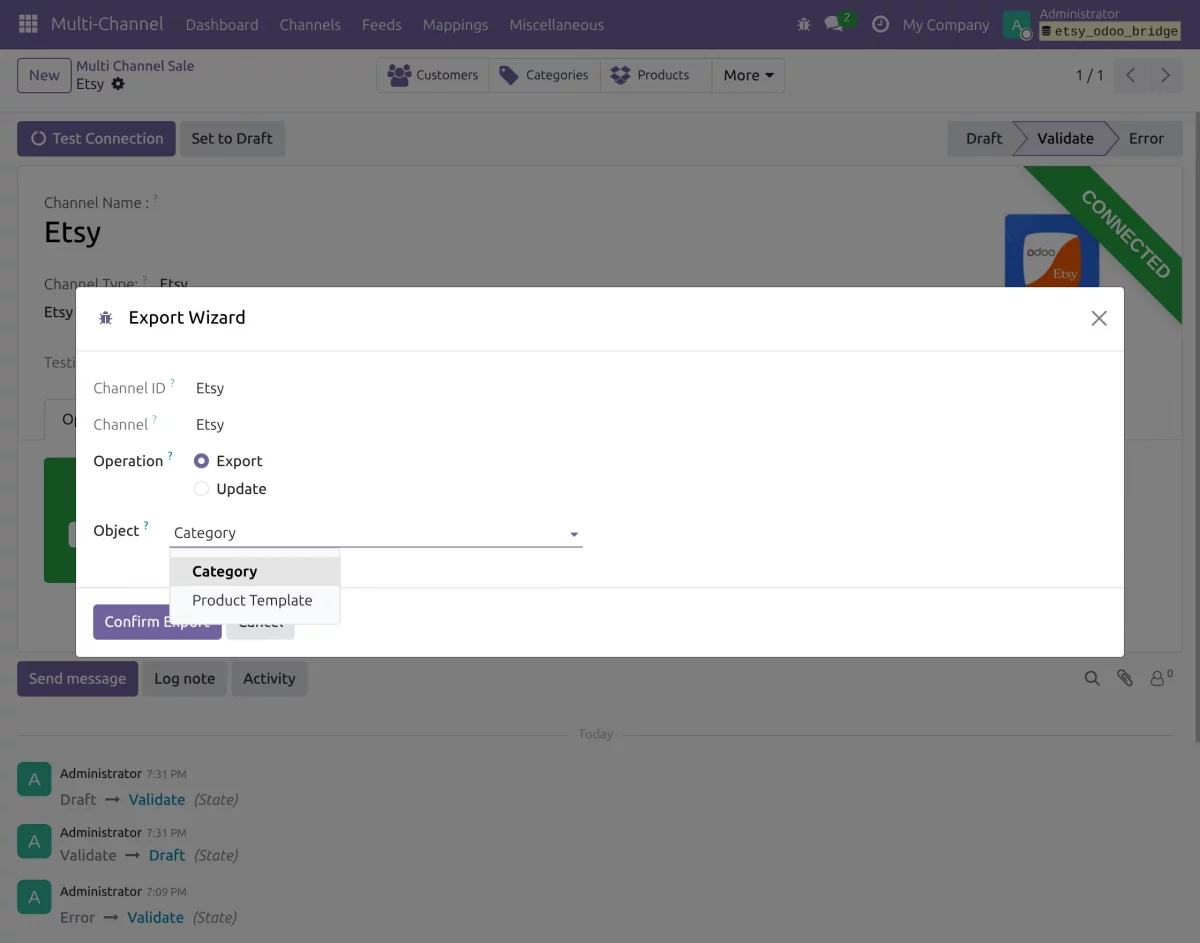Open the Mappings menu
The height and width of the screenshot is (943, 1200).
pos(455,24)
